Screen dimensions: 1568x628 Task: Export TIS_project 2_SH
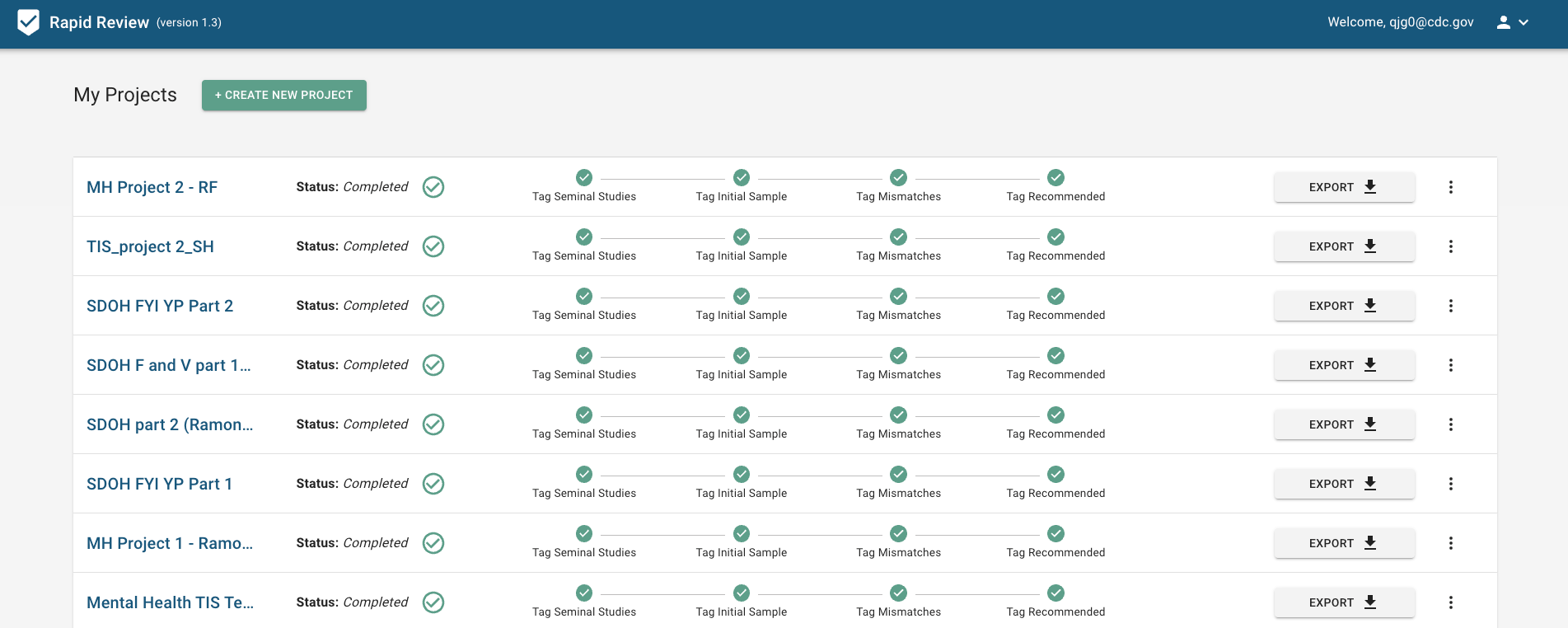click(1344, 246)
